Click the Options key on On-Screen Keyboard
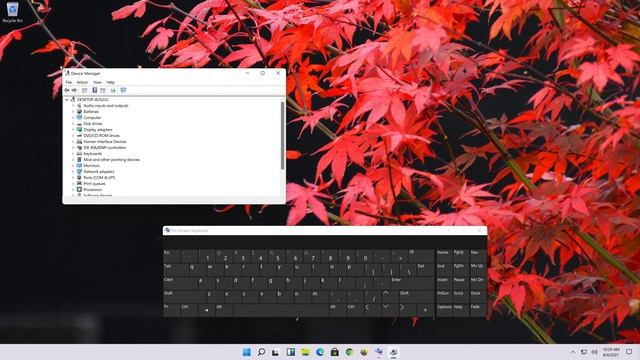The height and width of the screenshot is (360, 640). [444, 309]
